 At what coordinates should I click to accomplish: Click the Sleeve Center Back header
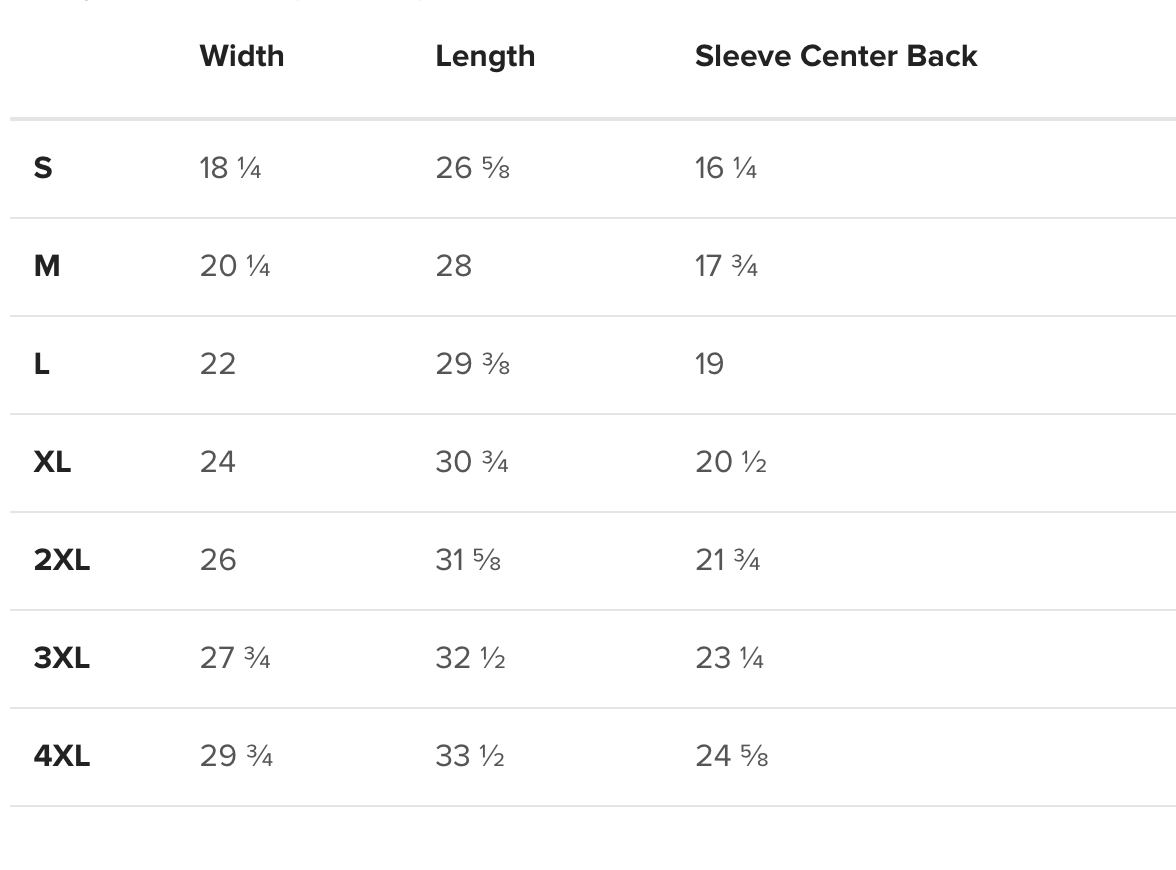[x=835, y=56]
